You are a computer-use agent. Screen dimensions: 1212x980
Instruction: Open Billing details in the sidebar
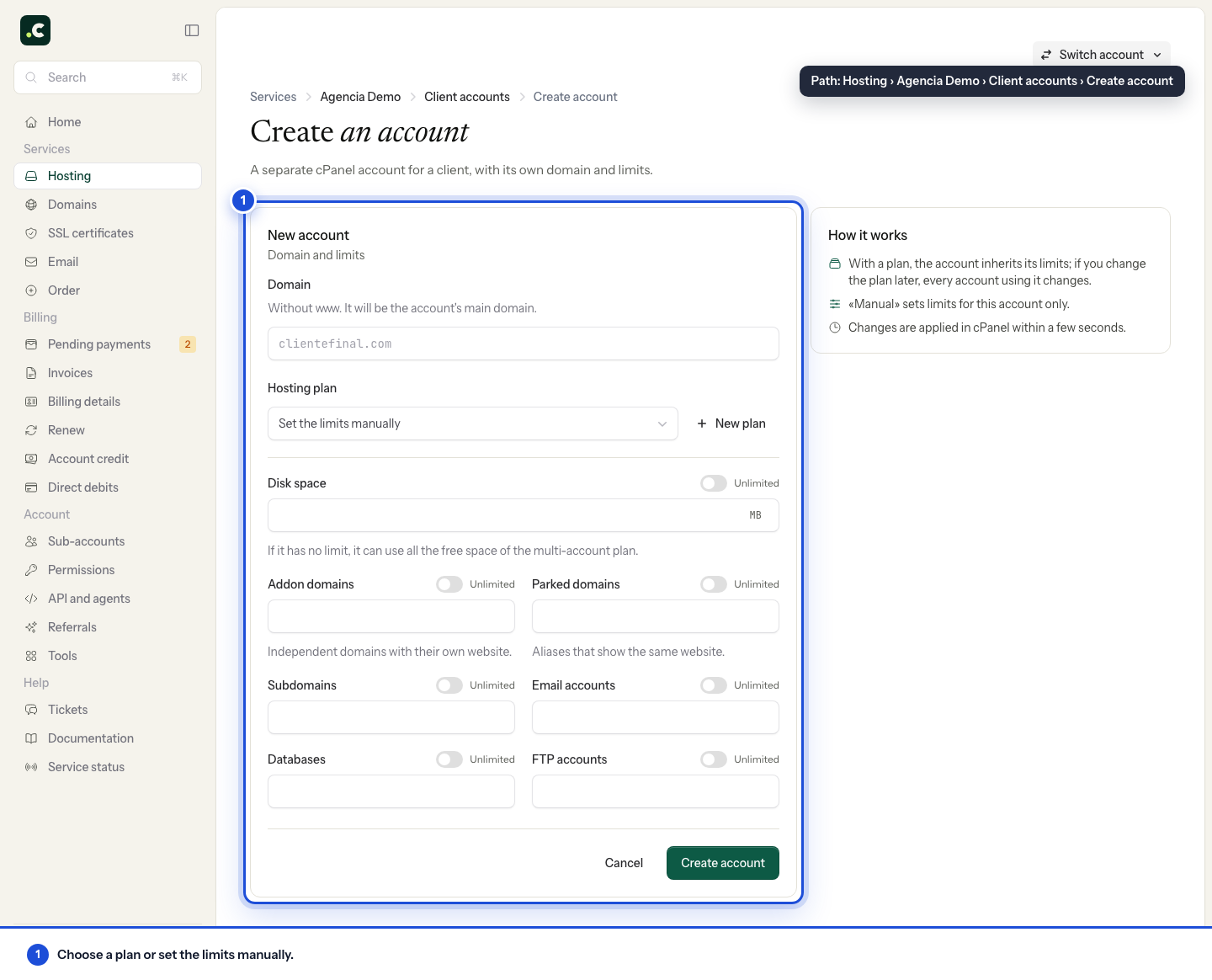coord(108,402)
